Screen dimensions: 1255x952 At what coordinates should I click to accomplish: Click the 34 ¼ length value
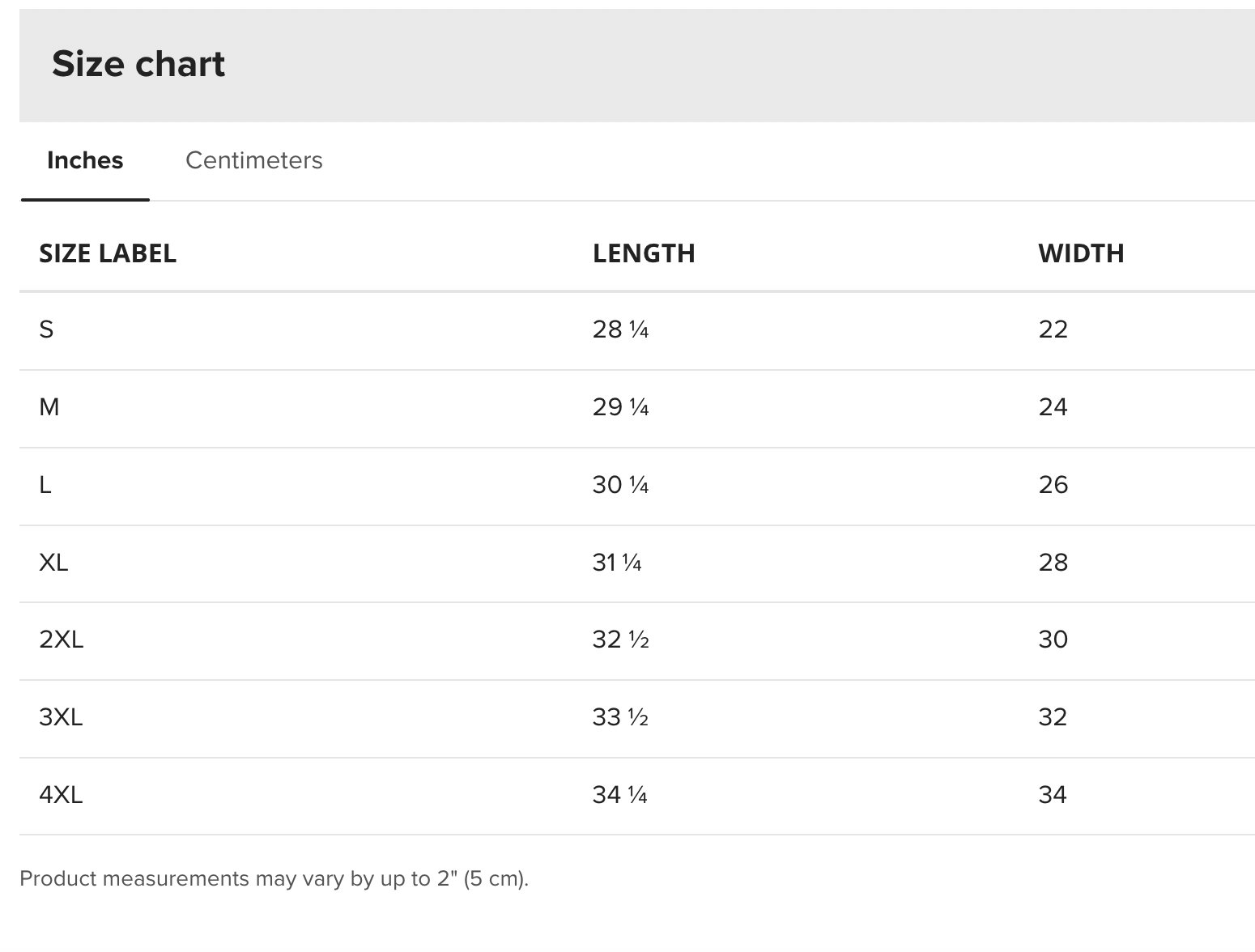click(619, 795)
